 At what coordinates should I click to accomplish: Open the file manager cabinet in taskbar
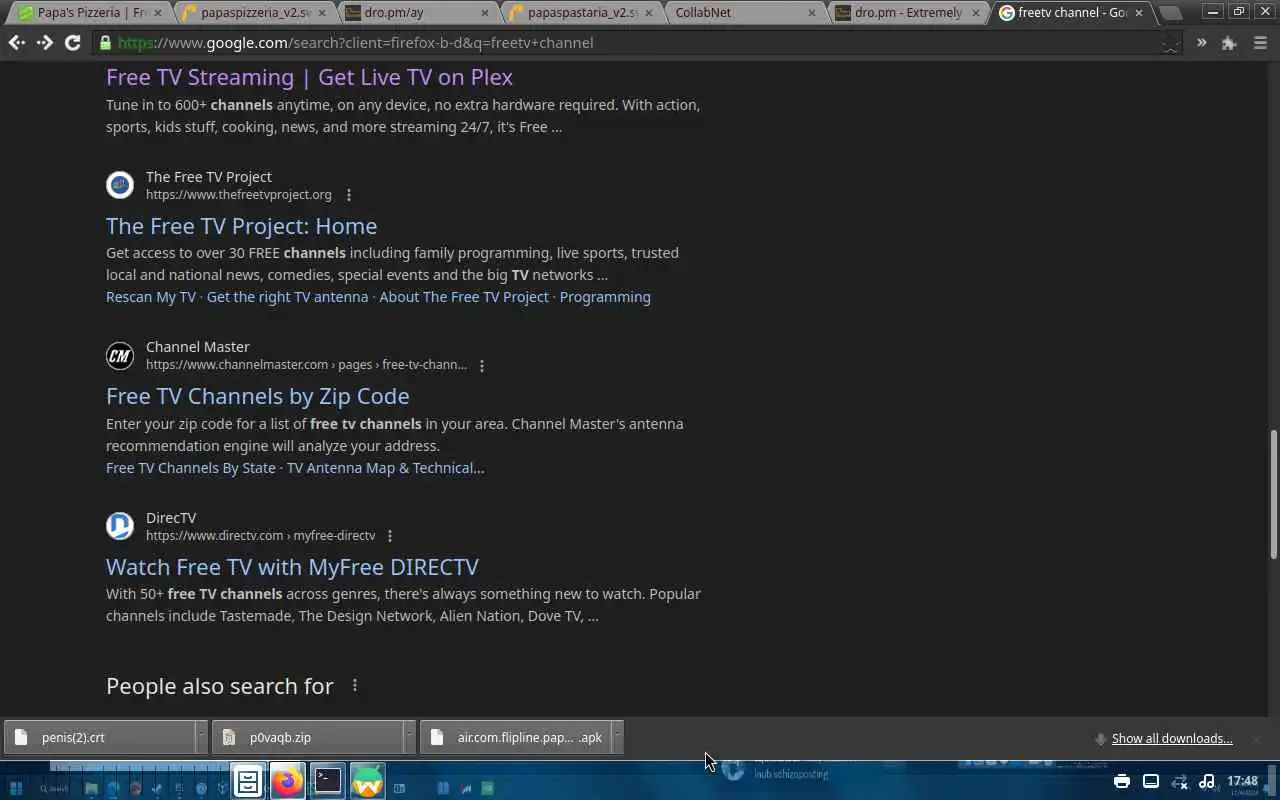coord(248,781)
